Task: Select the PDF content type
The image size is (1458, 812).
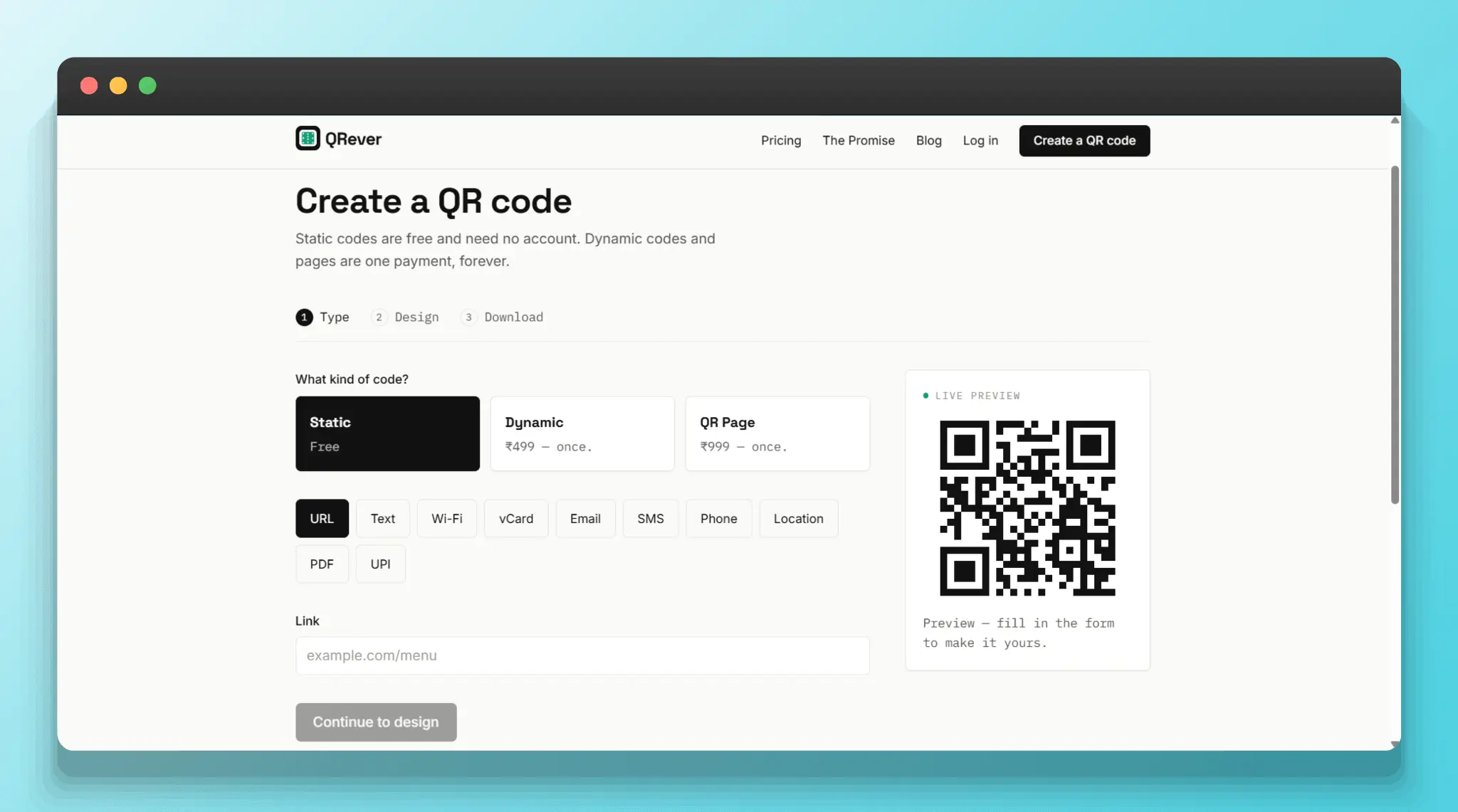Action: coord(322,564)
